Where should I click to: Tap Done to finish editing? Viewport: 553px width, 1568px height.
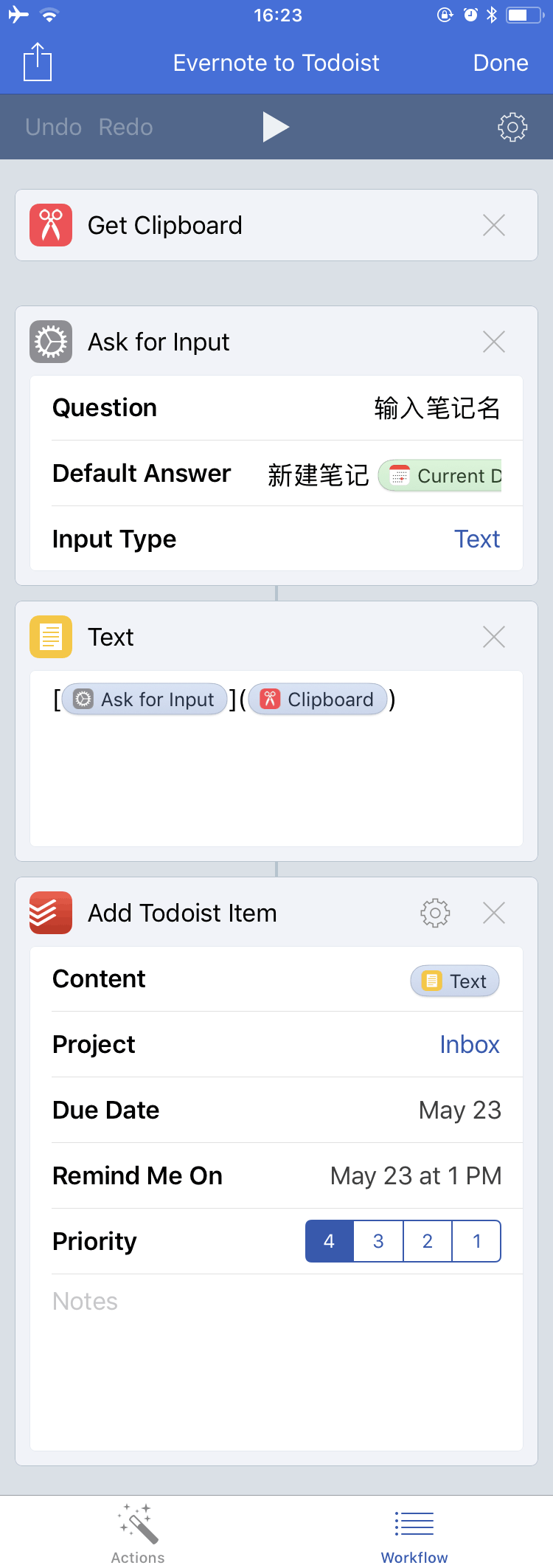click(x=501, y=63)
